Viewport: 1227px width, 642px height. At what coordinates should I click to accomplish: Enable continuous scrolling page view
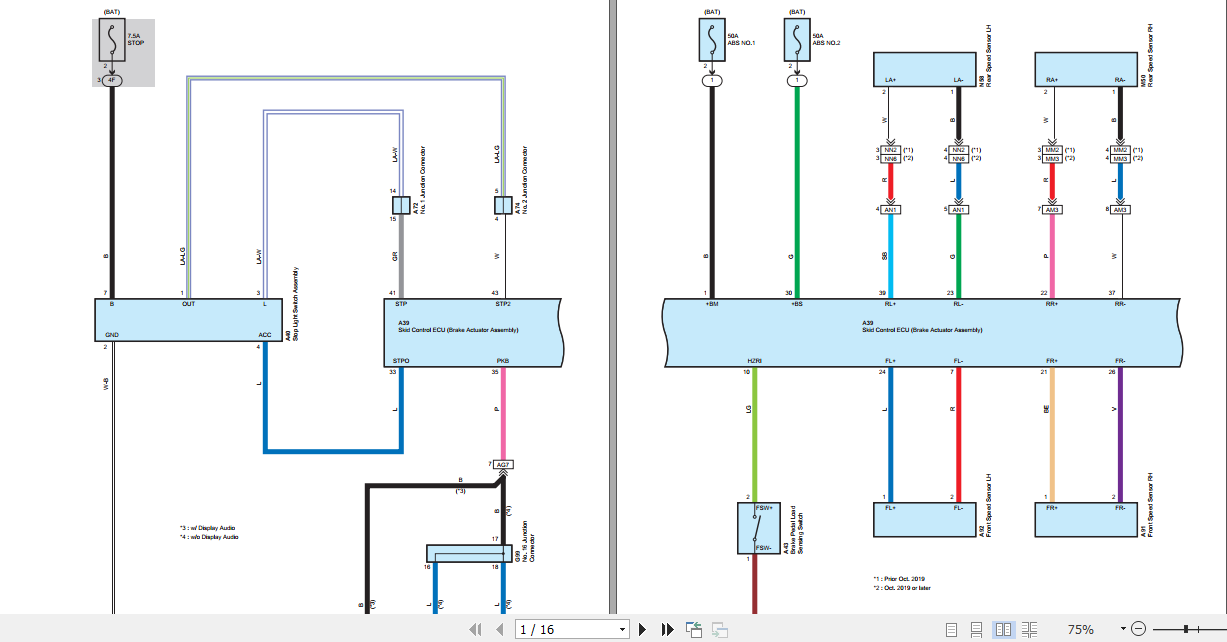coord(977,629)
